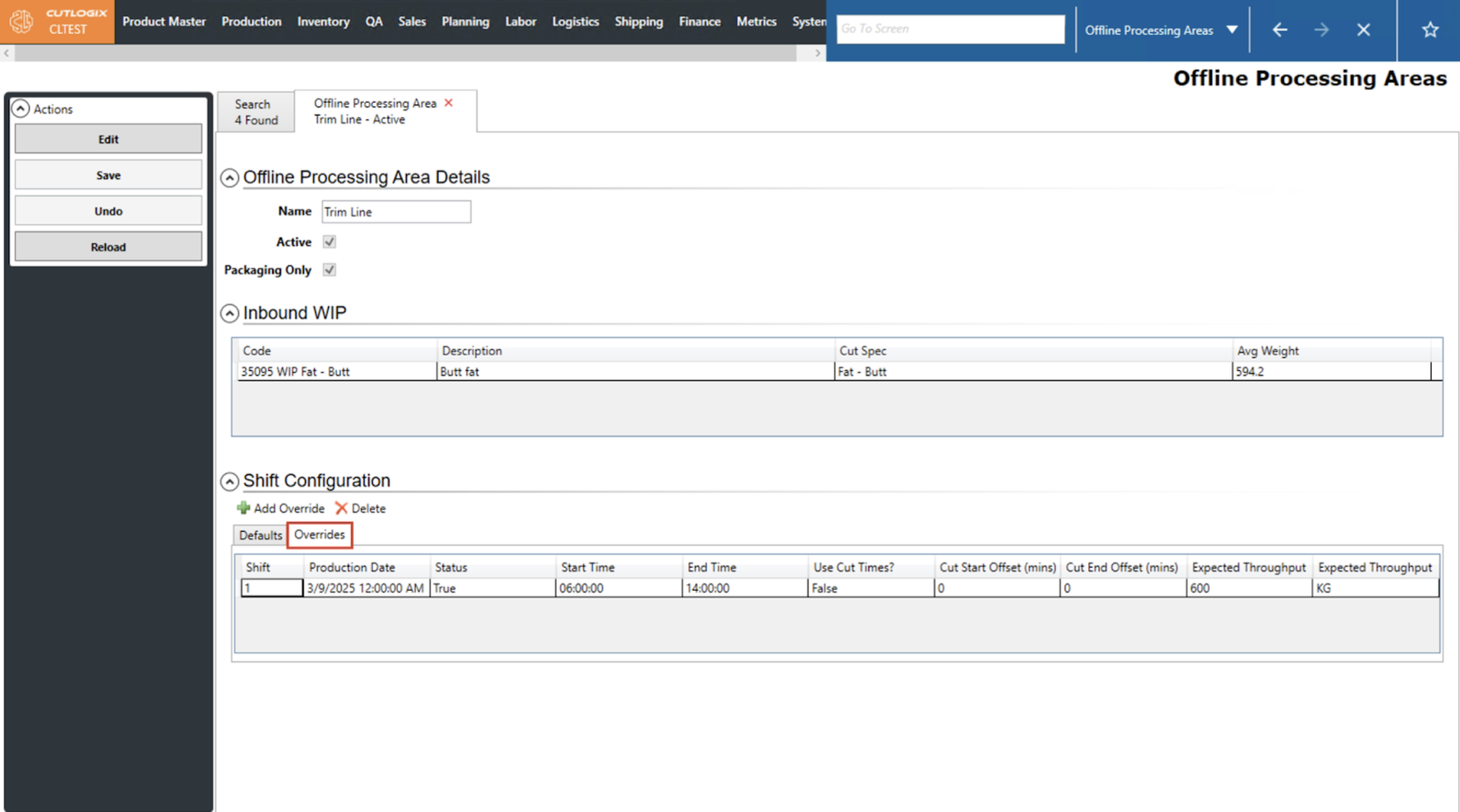Click the red Delete X icon
This screenshot has height=812, width=1460.
pyautogui.click(x=341, y=508)
